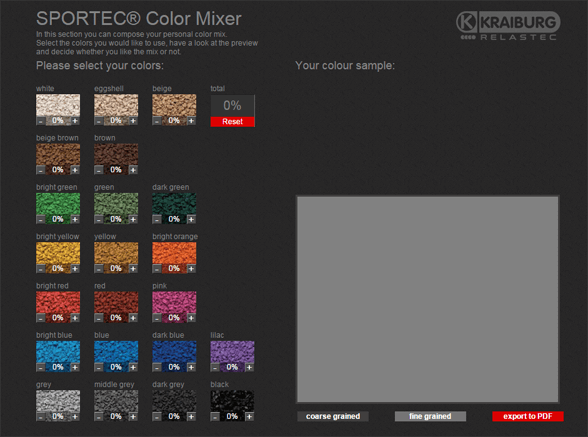This screenshot has width=588, height=437.
Task: Choose fine grained texture
Action: coord(430,416)
